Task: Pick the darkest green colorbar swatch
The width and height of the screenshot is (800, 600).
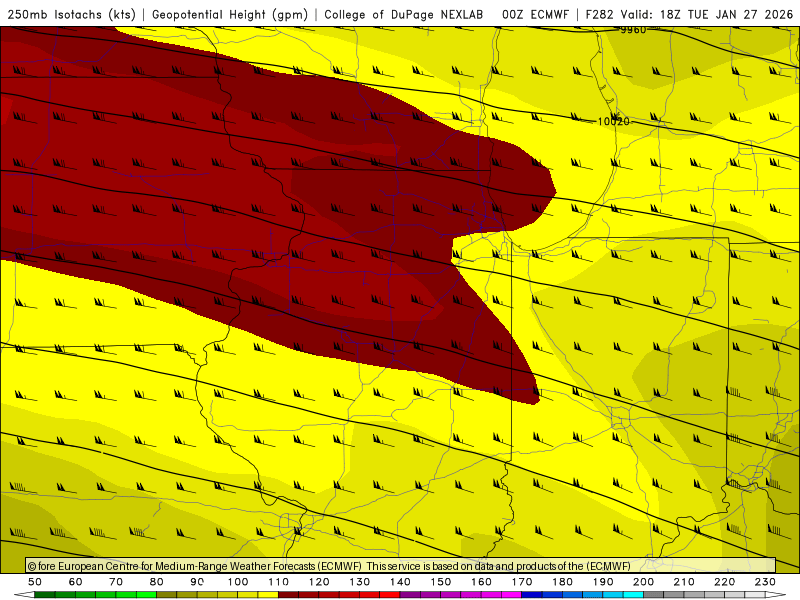Action: point(45,595)
